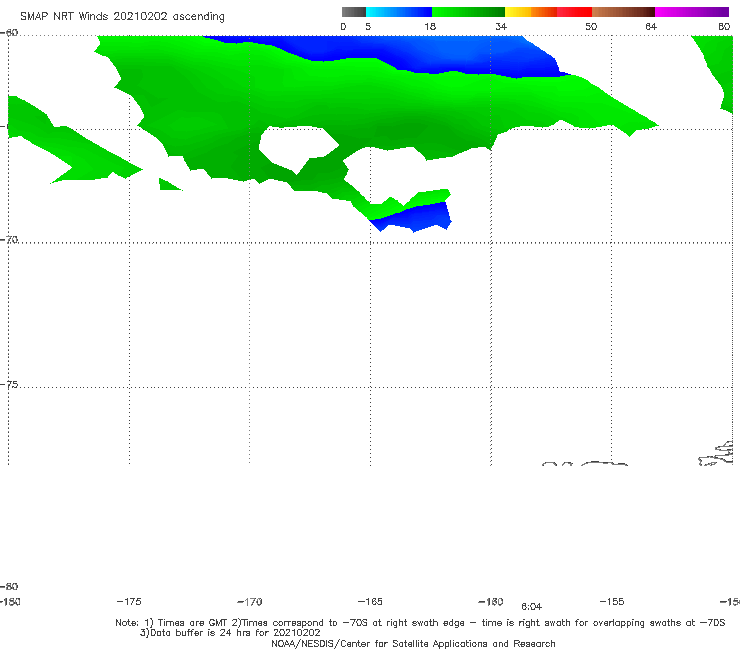Click the note line 'Times are GMT'
Viewport: 740px width, 650px height.
tap(193, 623)
